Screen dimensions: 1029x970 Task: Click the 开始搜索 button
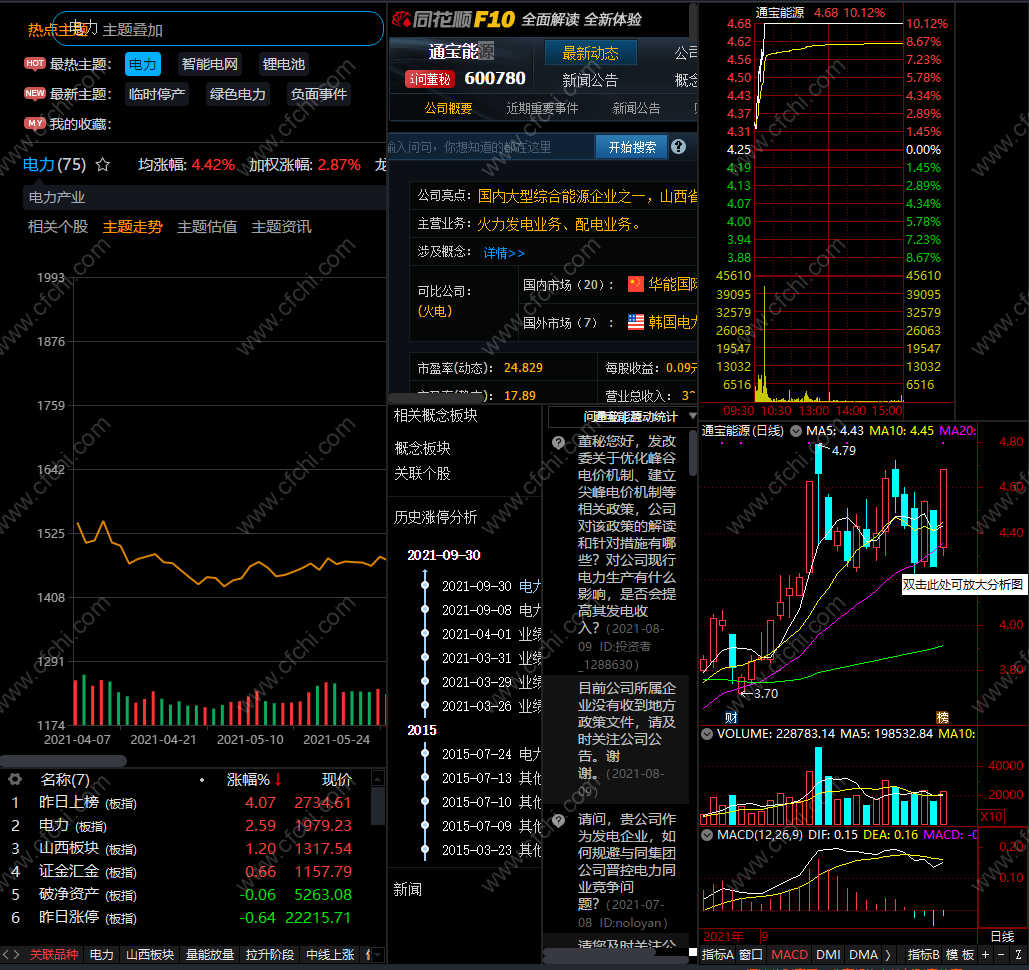[632, 147]
